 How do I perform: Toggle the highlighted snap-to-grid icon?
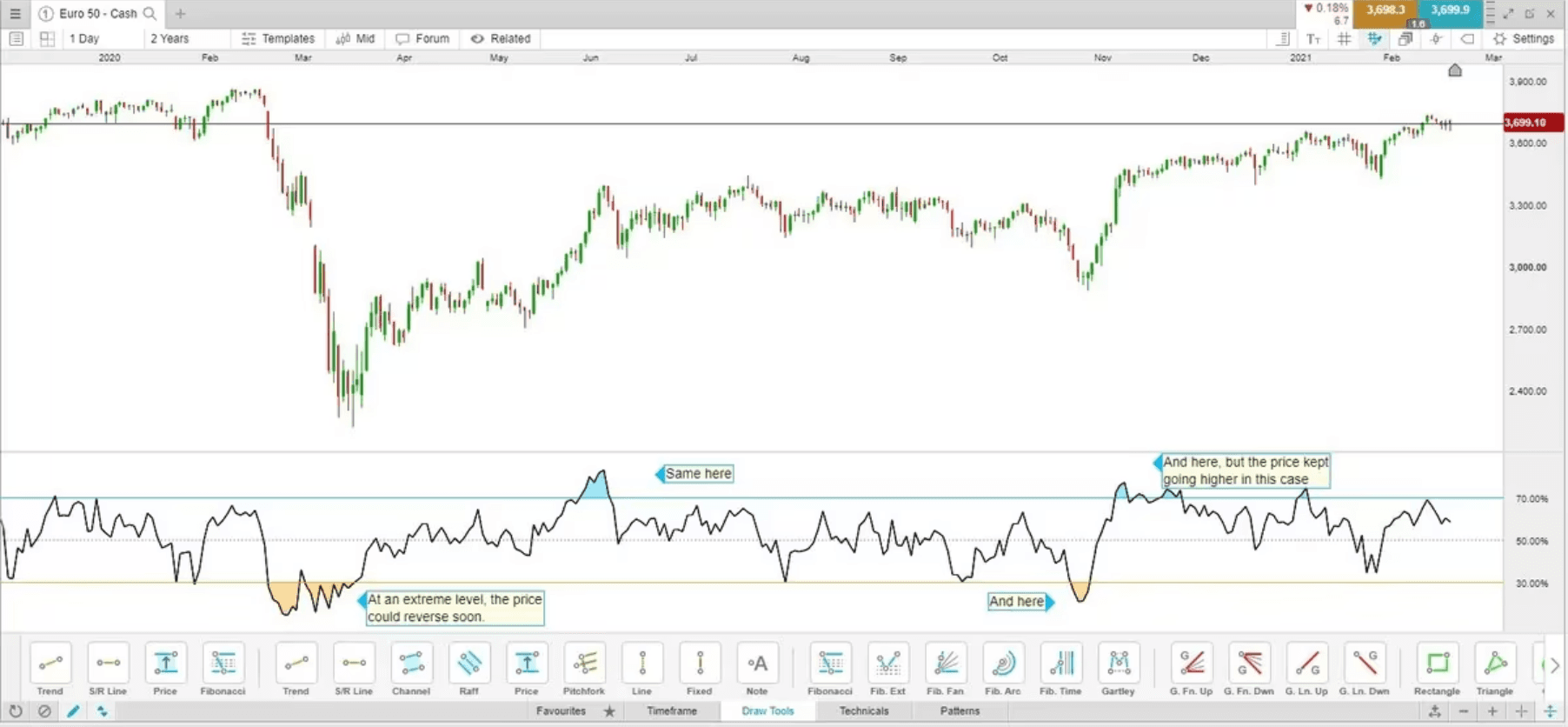[1374, 38]
